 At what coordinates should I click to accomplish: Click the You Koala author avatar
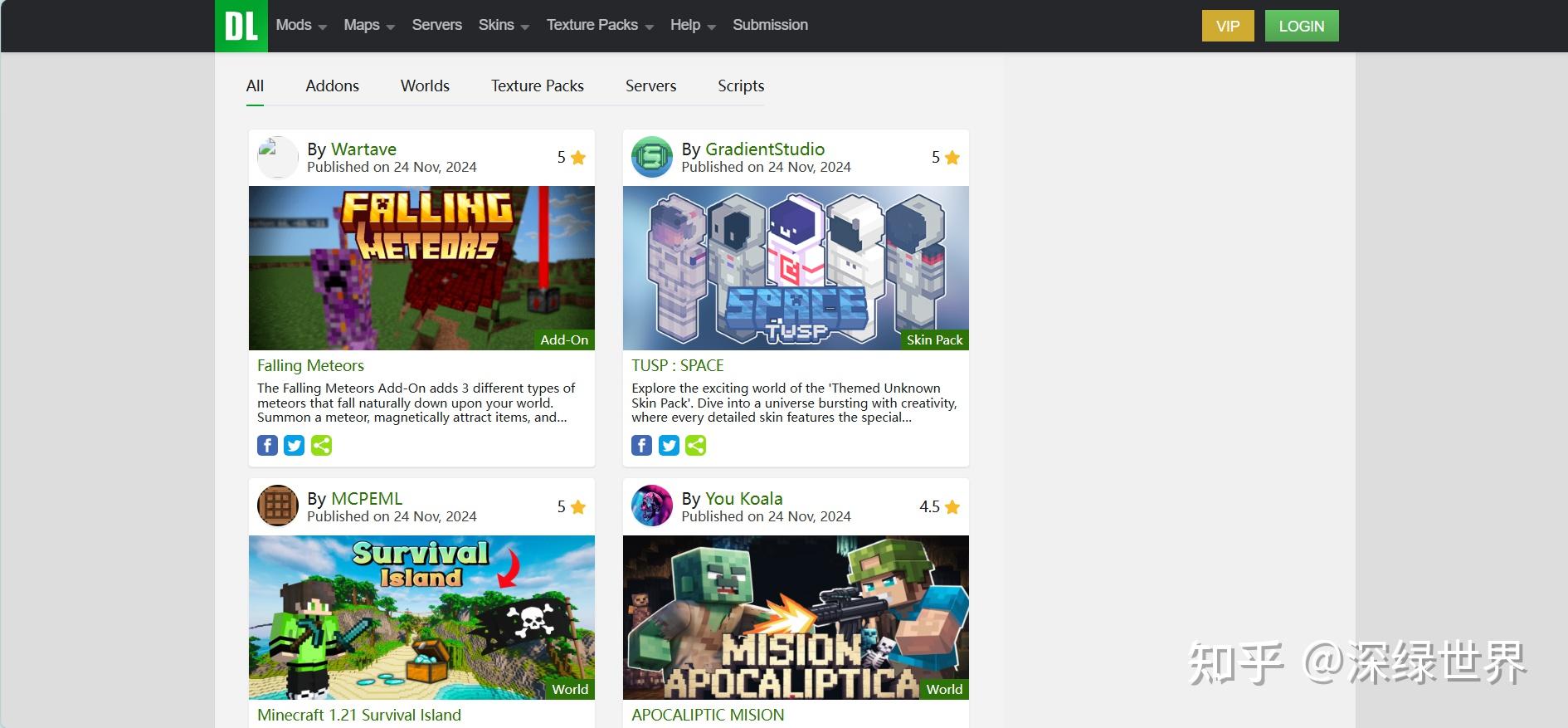(652, 506)
